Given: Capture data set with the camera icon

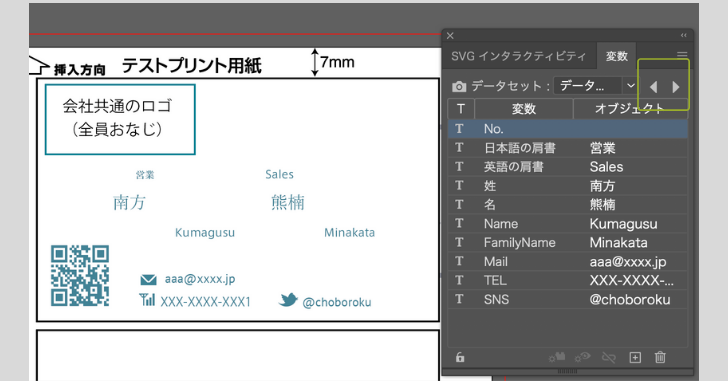Looking at the screenshot, I should click(x=459, y=87).
